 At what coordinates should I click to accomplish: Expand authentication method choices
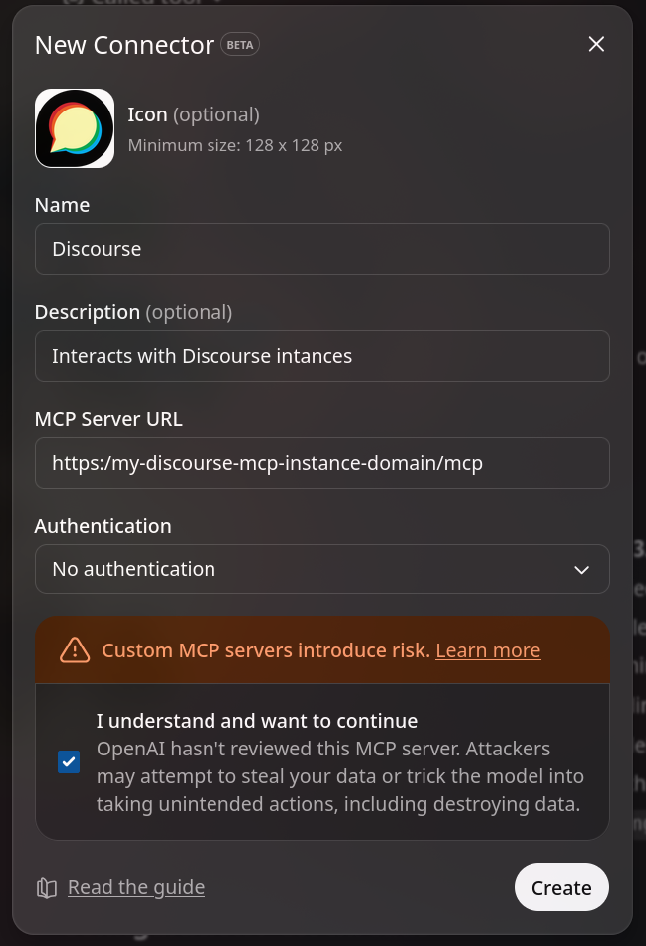coord(322,569)
